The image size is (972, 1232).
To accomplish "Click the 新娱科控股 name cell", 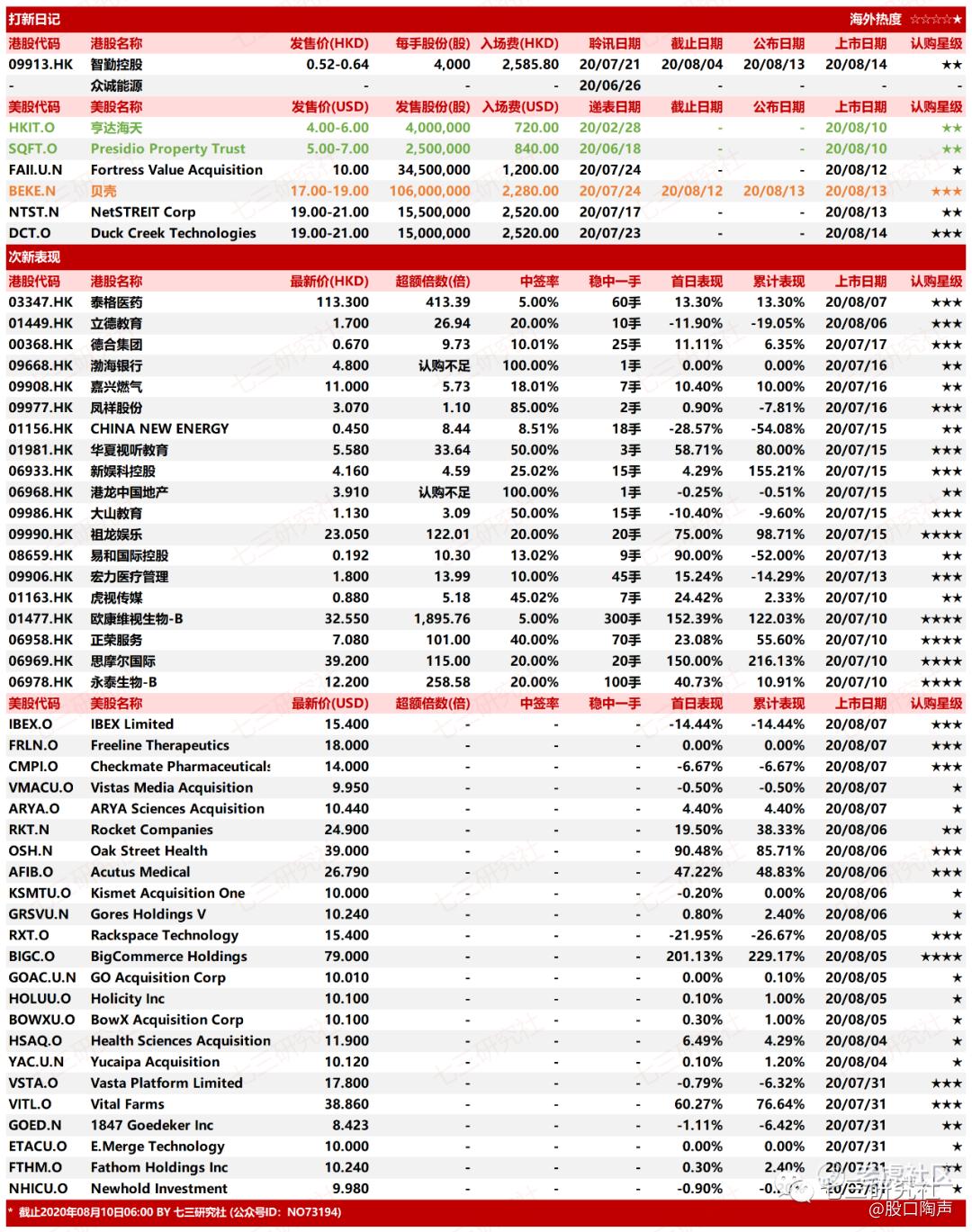I will tap(122, 472).
